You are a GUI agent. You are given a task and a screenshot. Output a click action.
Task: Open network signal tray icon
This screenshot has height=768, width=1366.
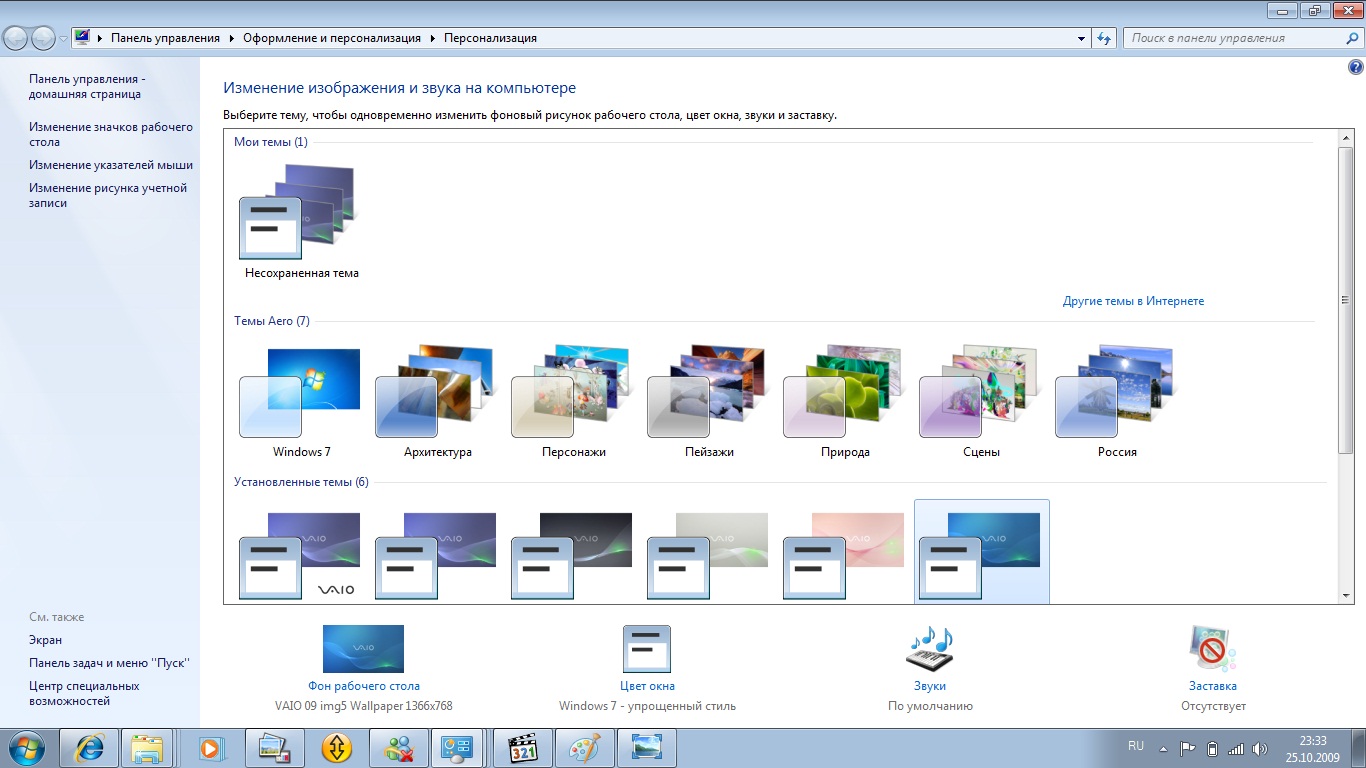pyautogui.click(x=1236, y=748)
